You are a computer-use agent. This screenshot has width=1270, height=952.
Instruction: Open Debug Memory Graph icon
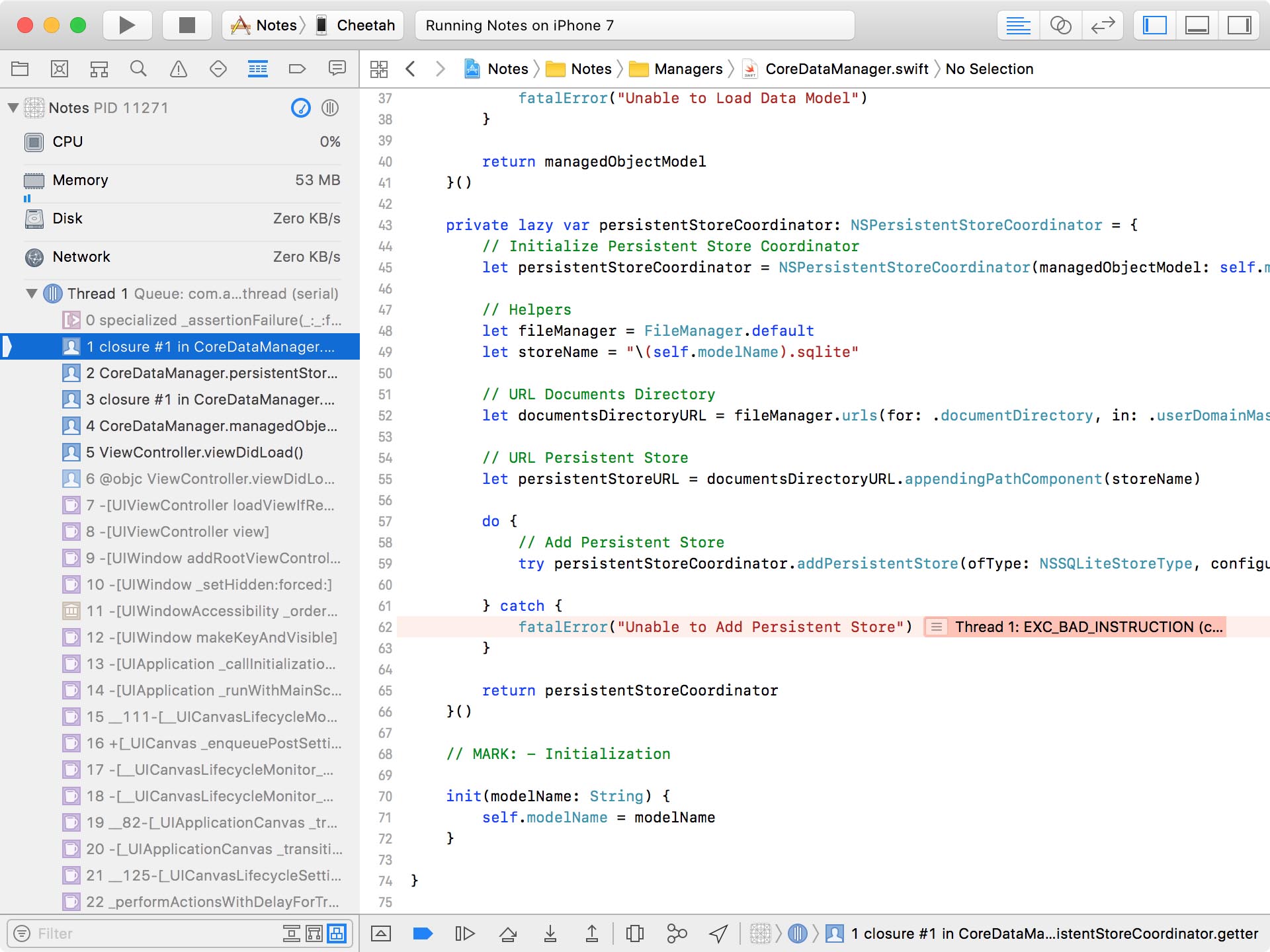(x=677, y=933)
